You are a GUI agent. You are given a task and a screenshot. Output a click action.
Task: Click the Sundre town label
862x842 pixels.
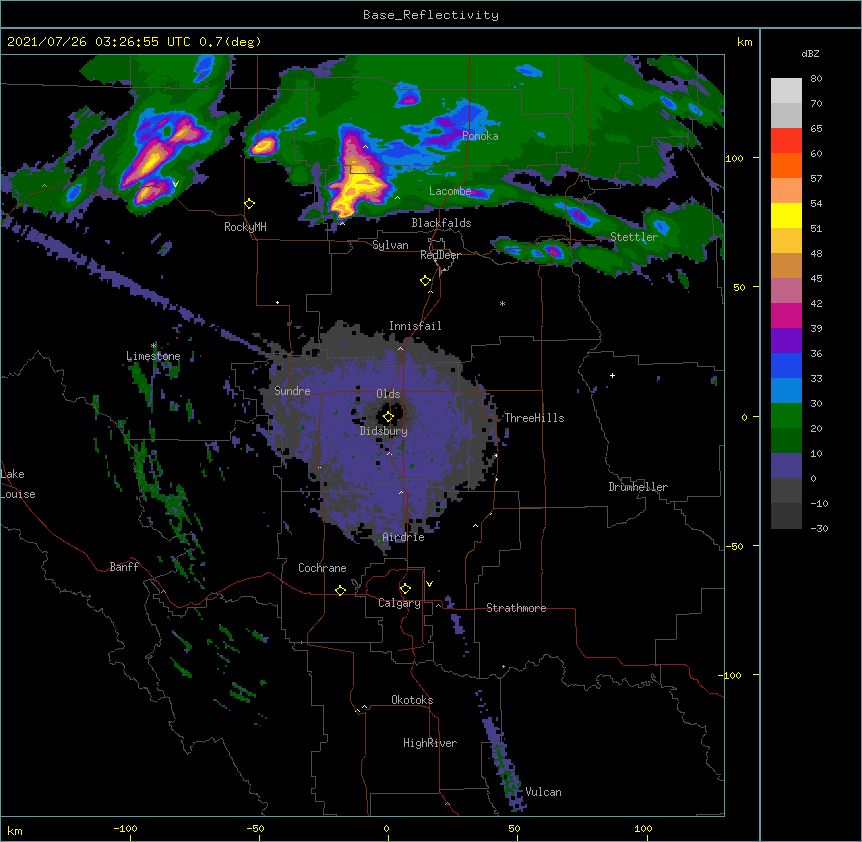[x=292, y=391]
